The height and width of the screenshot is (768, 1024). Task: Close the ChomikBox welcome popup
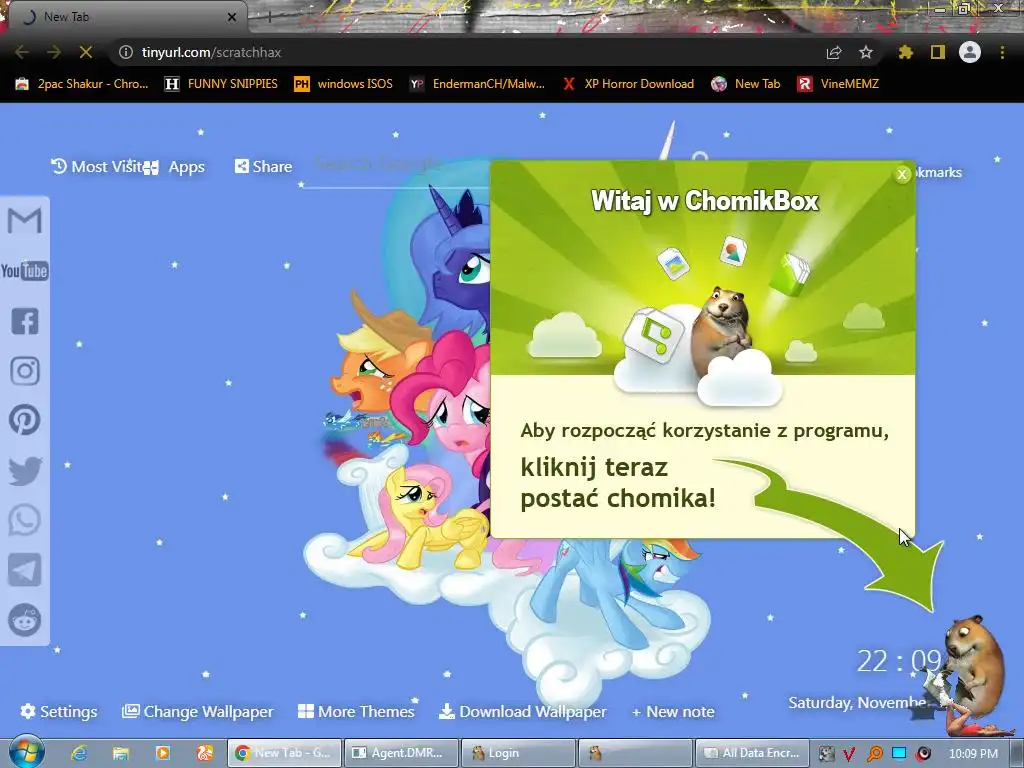tap(902, 174)
